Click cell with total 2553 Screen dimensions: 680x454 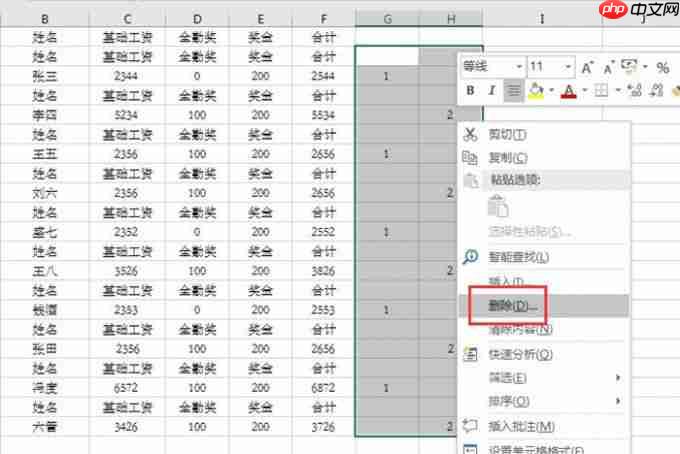pos(324,310)
